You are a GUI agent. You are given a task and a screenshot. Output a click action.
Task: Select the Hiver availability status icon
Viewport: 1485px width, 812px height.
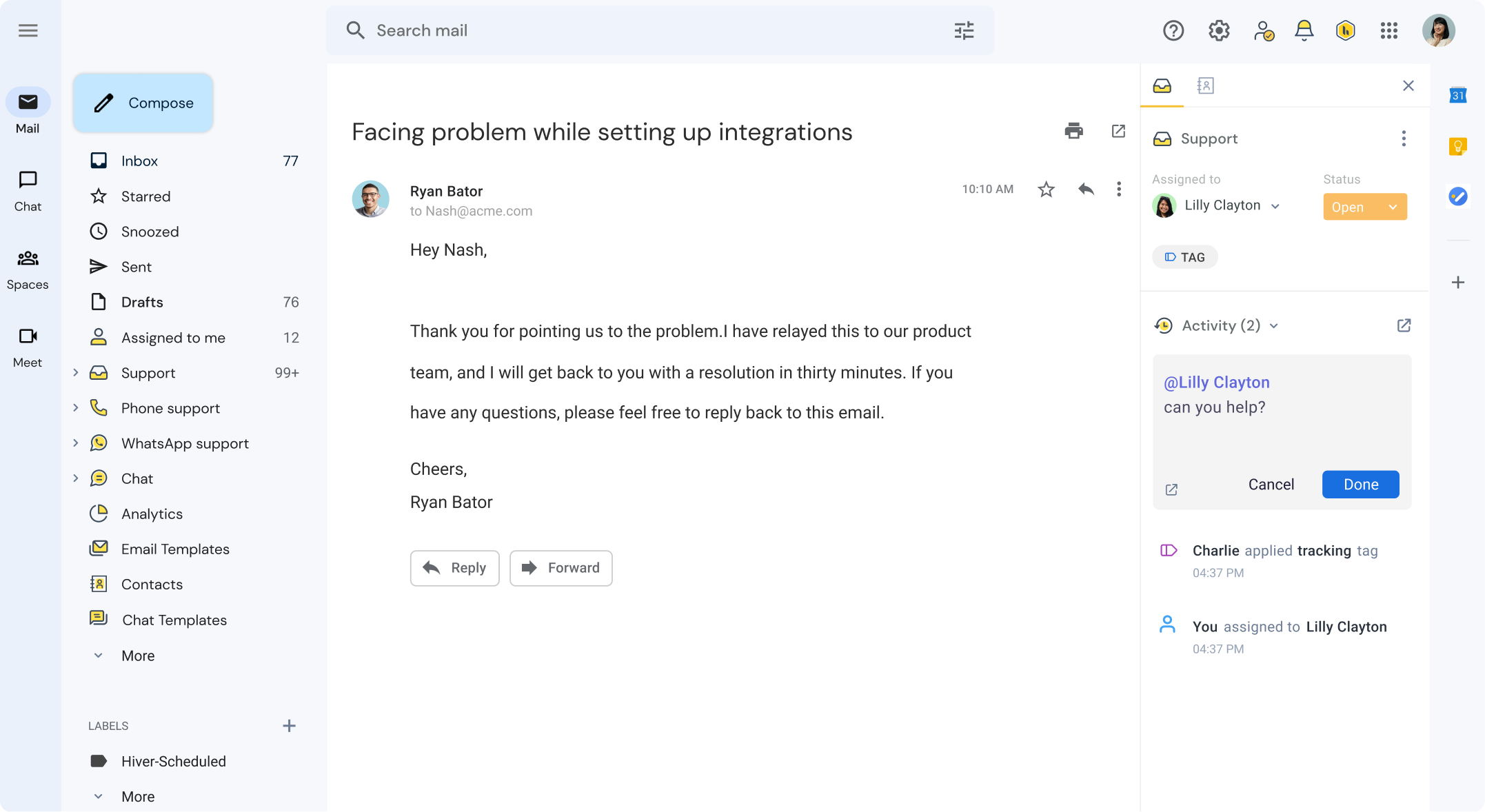(1264, 30)
